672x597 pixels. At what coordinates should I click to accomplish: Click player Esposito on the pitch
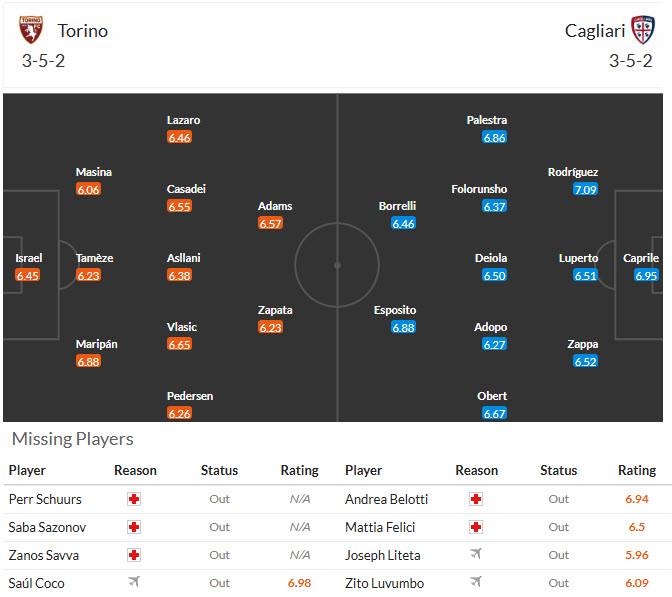(x=395, y=310)
